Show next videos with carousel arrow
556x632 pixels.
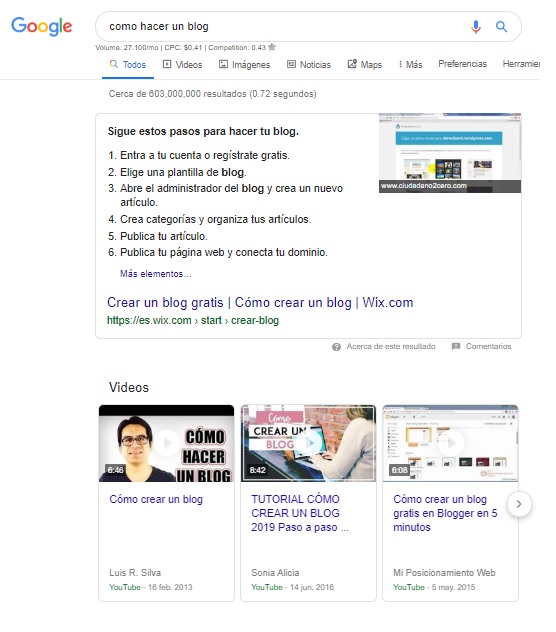click(x=519, y=504)
